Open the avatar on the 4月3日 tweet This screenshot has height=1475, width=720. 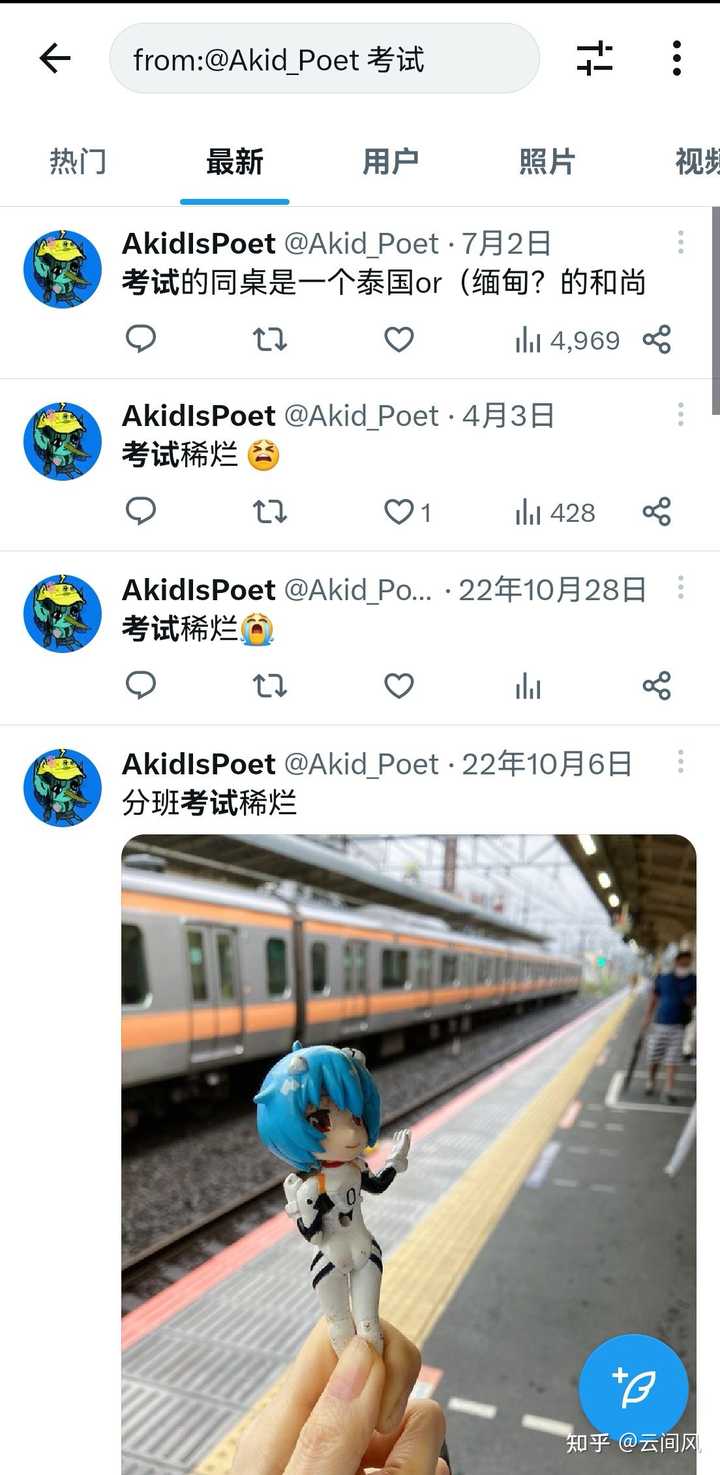point(63,442)
